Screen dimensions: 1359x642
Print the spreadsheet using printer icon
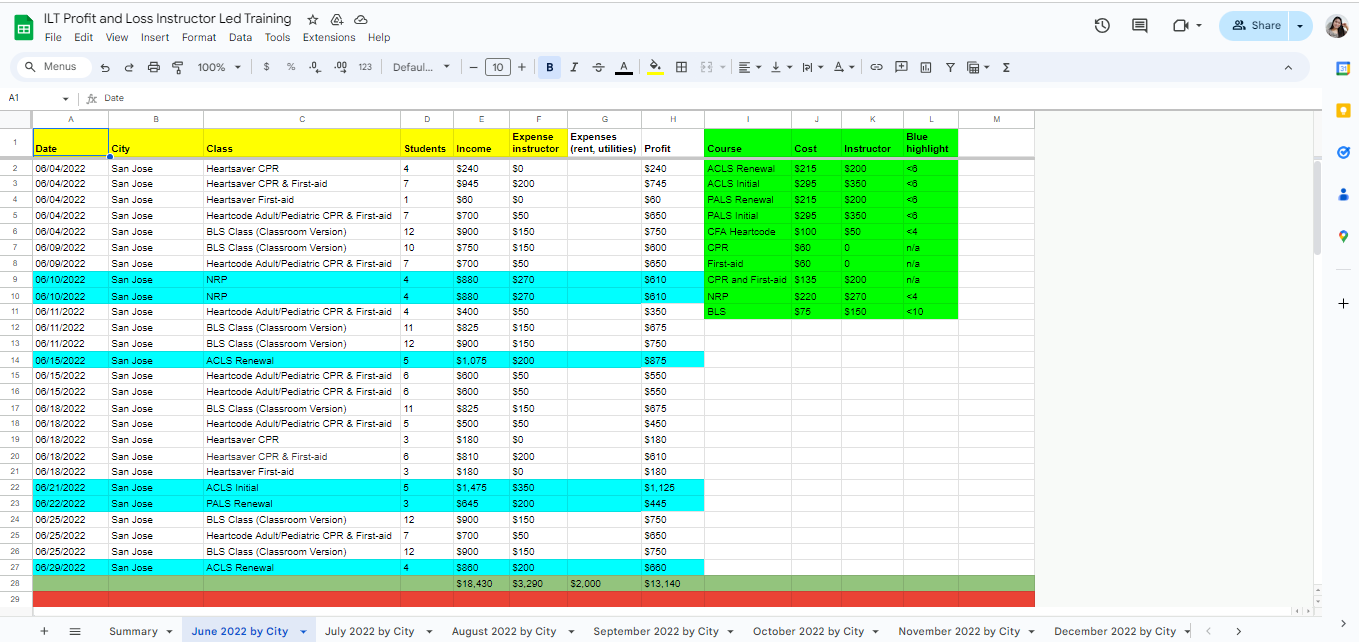tap(153, 67)
